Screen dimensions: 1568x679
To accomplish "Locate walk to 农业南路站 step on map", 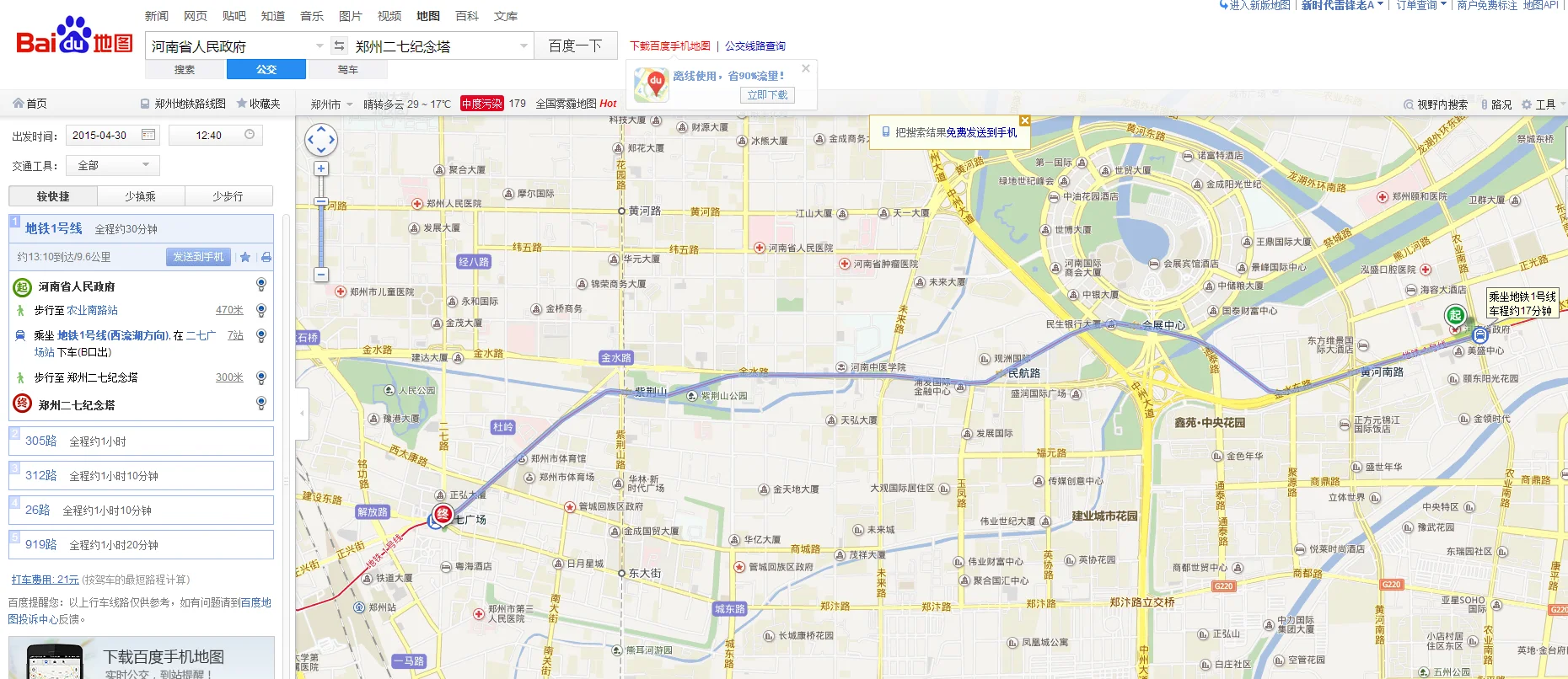I will [261, 310].
